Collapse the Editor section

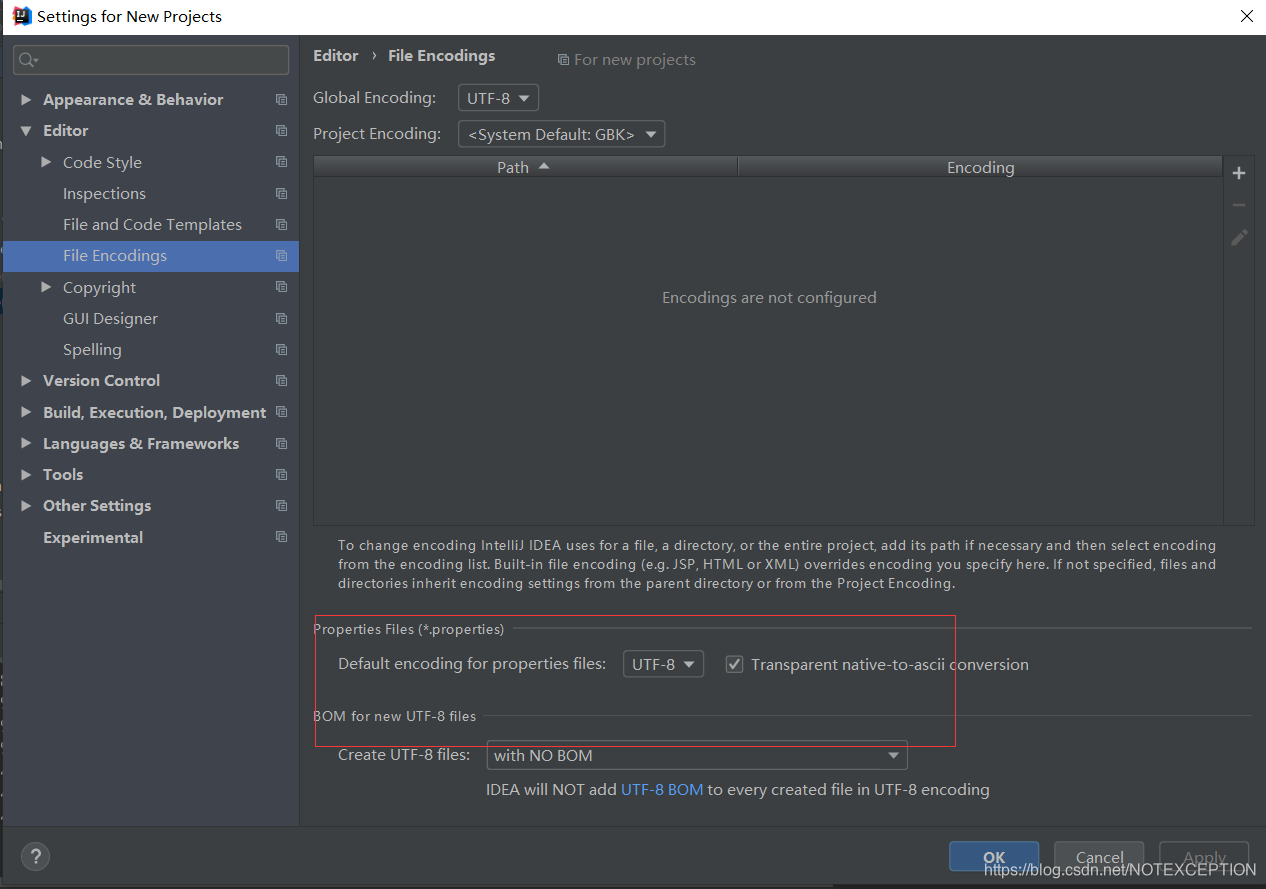(x=26, y=131)
